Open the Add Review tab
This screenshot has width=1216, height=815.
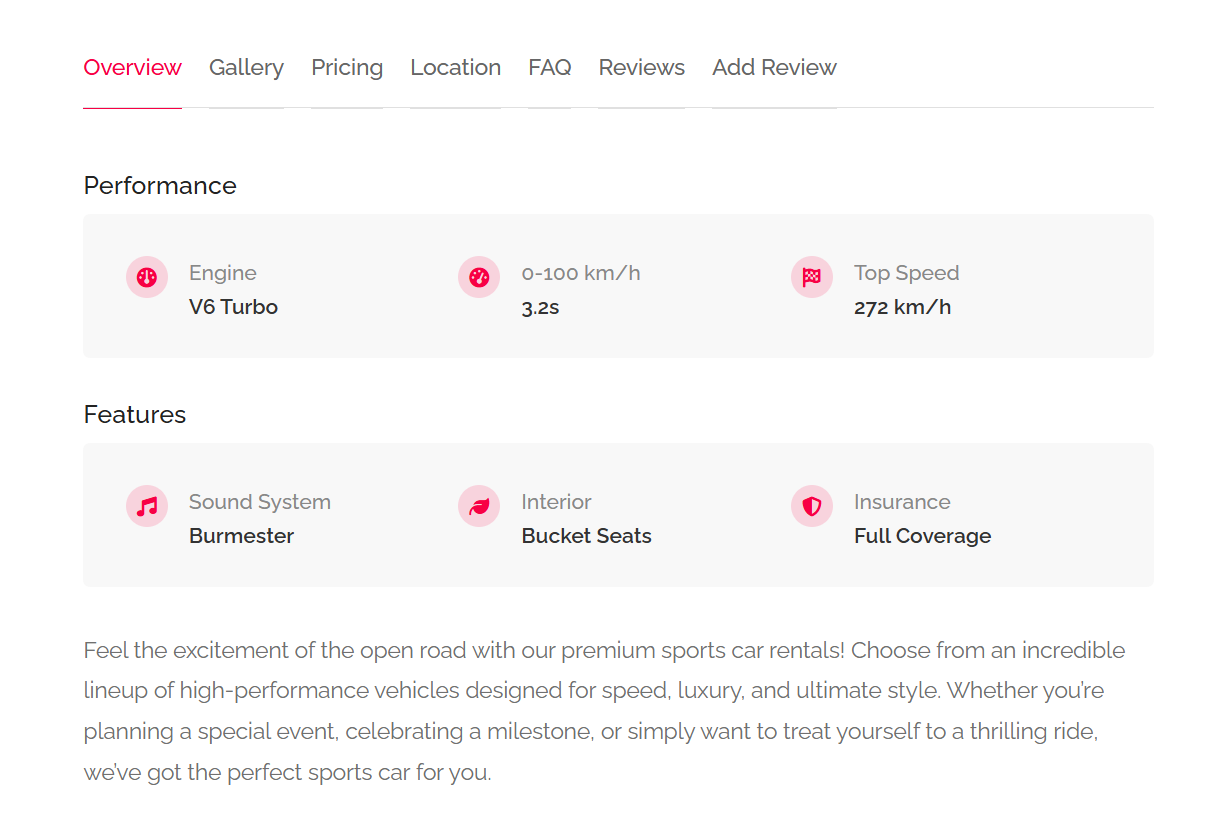[774, 68]
